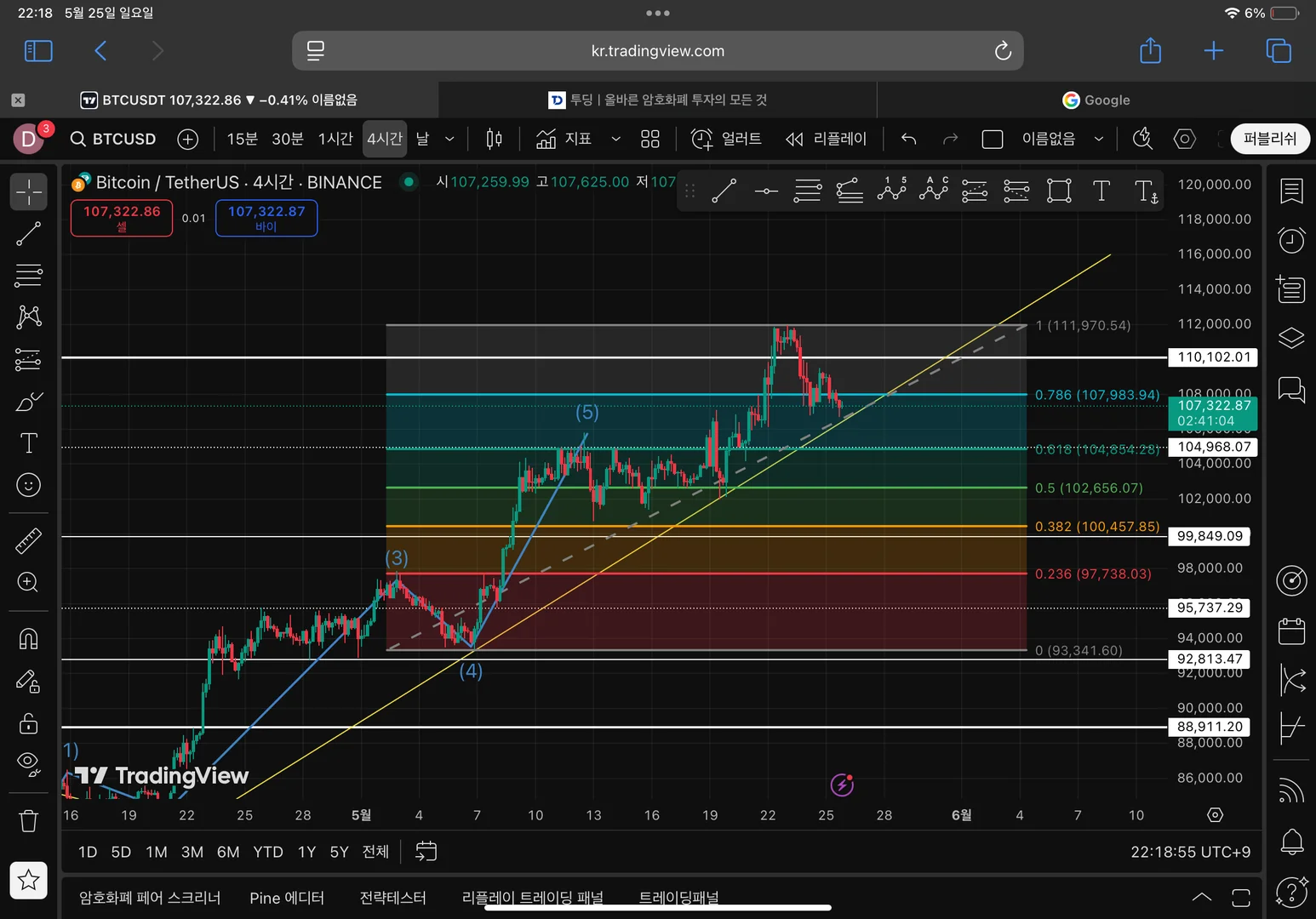Switch to the 15분 timeframe
Image resolution: width=1316 pixels, height=919 pixels.
tap(242, 139)
